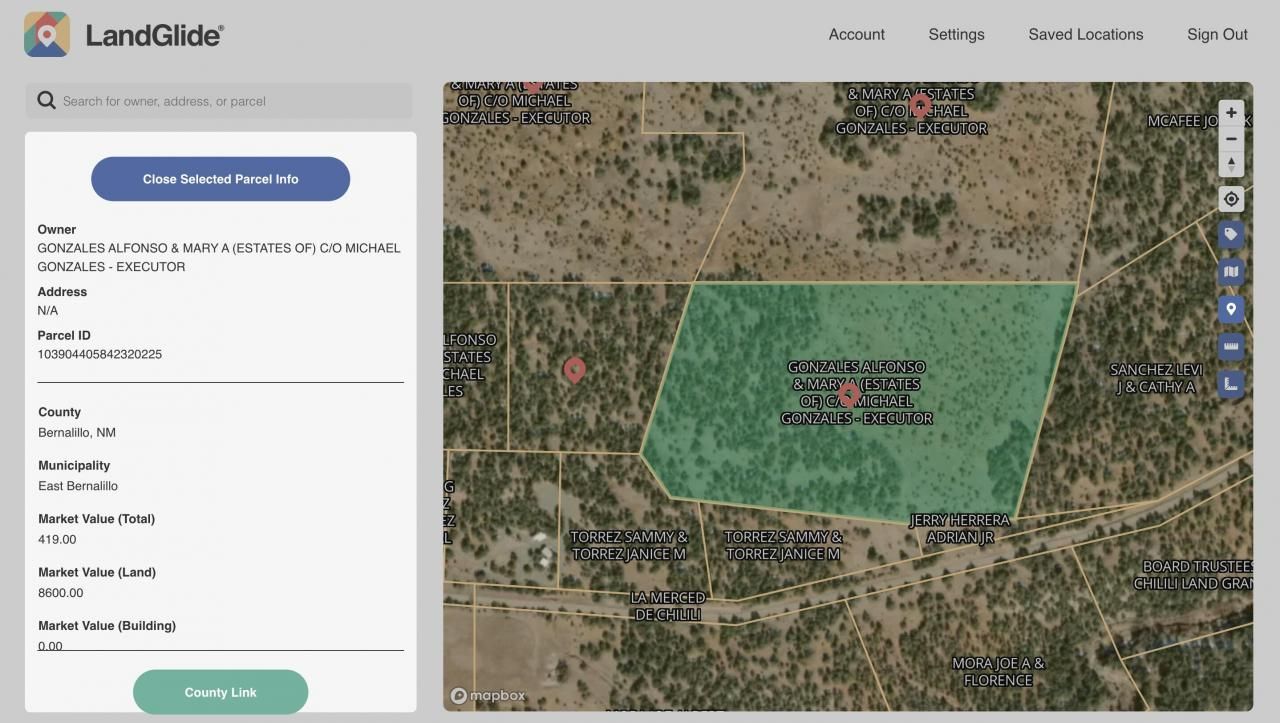Open the County Link button

(220, 692)
